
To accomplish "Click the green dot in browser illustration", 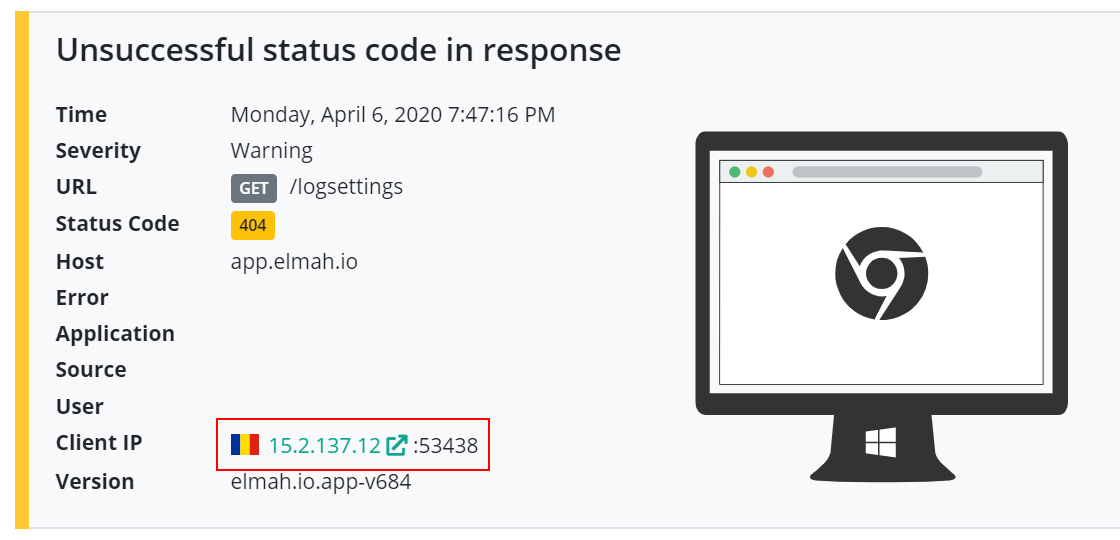I will (x=734, y=172).
